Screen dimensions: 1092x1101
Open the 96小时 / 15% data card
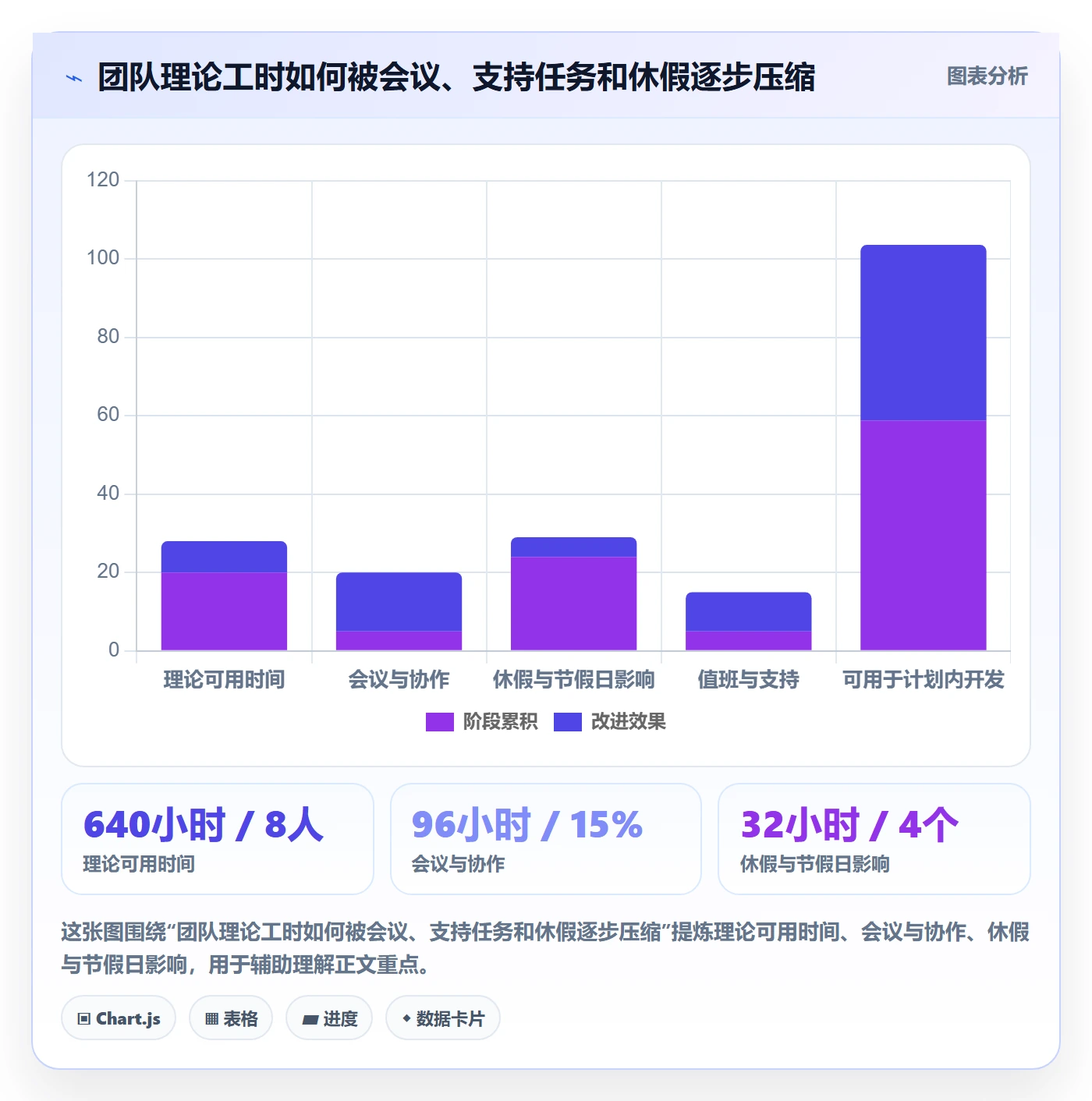point(546,839)
